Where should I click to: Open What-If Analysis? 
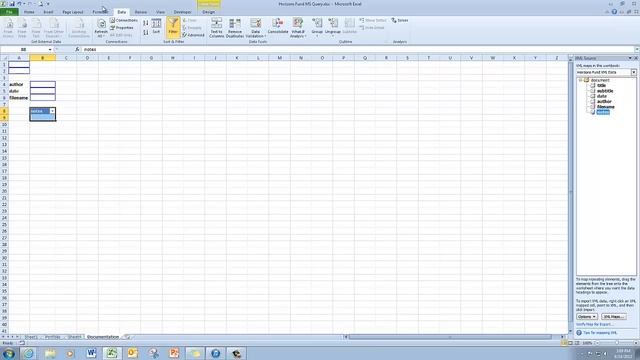point(298,28)
